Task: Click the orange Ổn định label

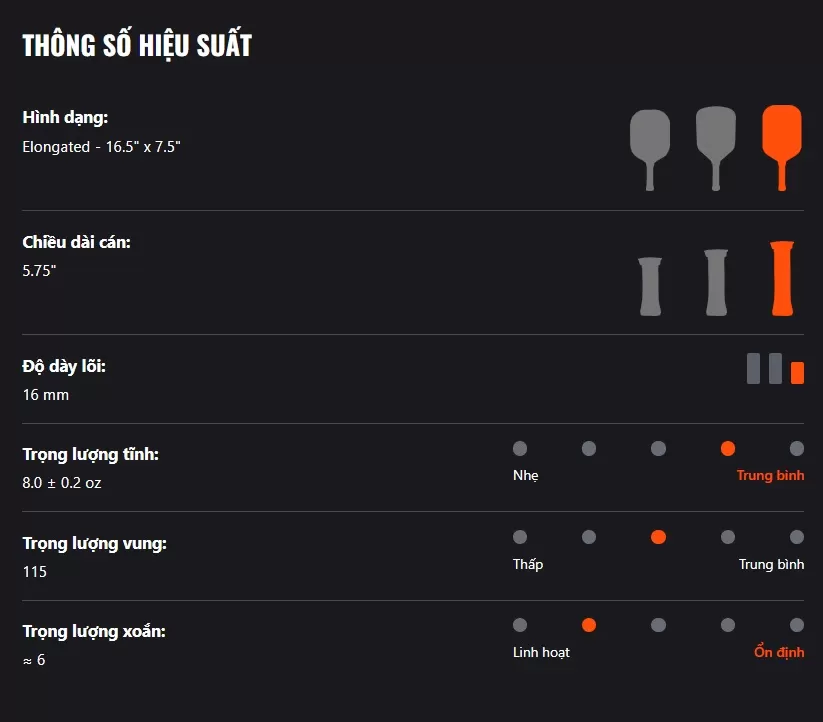Action: pyautogui.click(x=779, y=652)
